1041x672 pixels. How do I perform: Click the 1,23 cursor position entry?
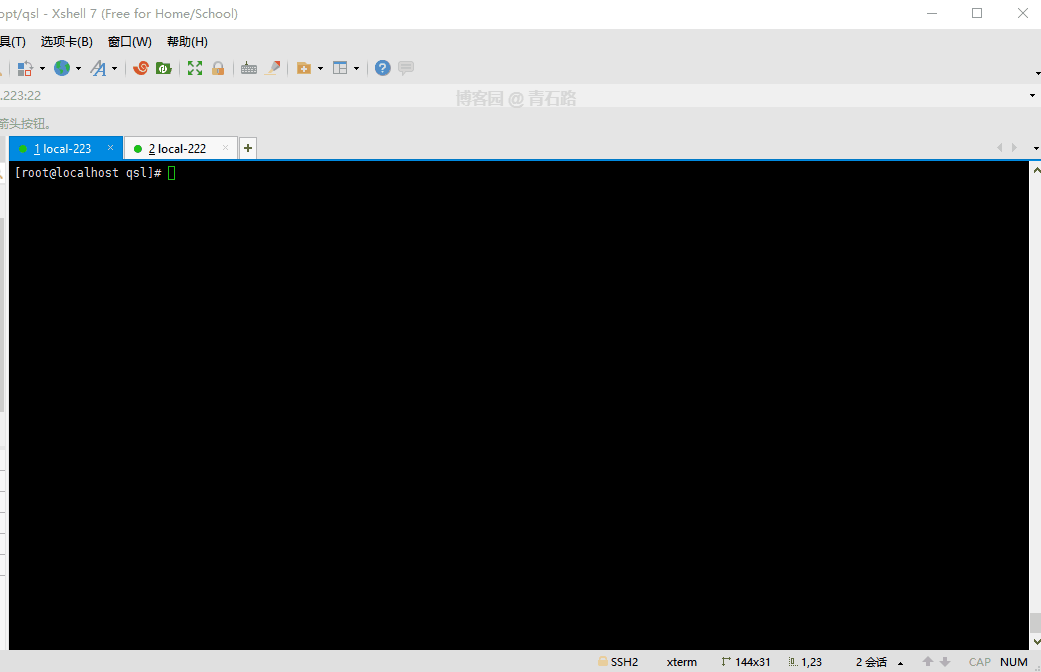pyautogui.click(x=805, y=662)
